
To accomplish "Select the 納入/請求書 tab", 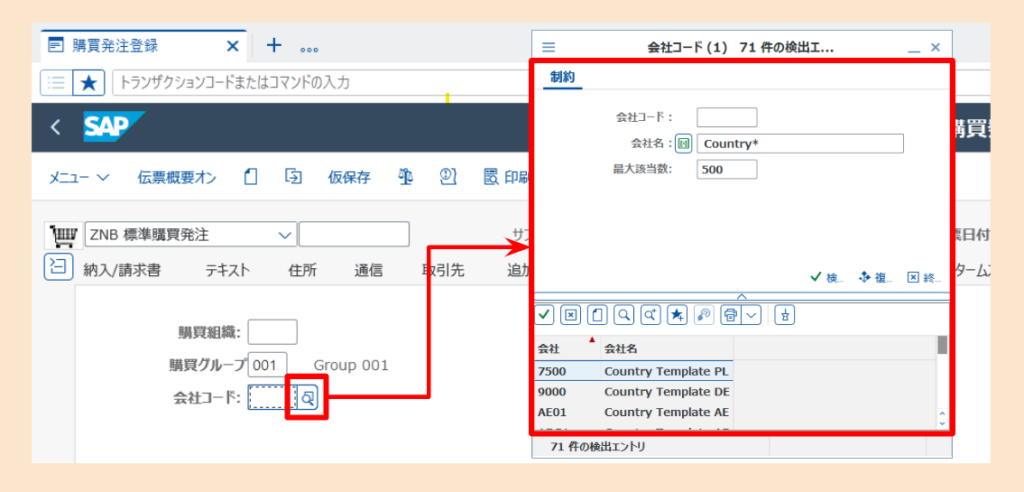I will pyautogui.click(x=122, y=270).
